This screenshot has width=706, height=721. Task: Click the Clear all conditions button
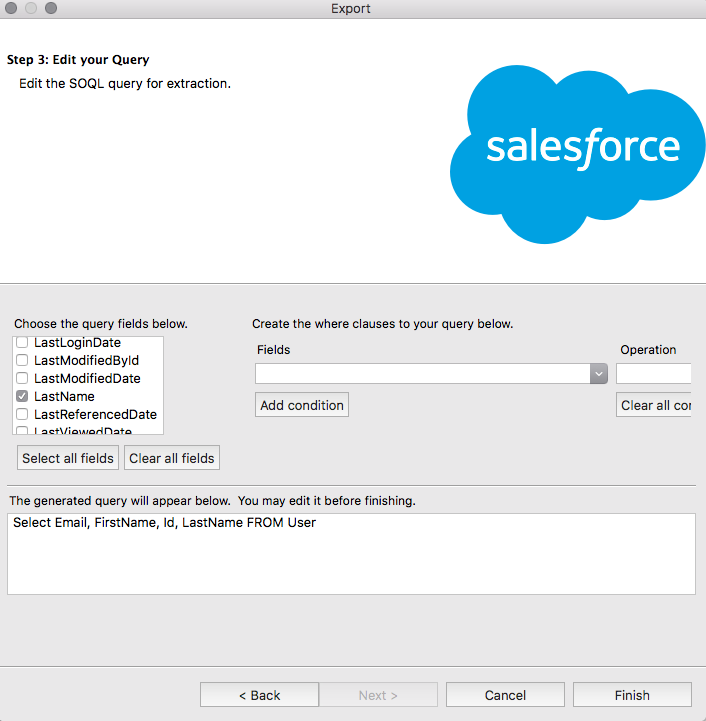[x=653, y=405]
